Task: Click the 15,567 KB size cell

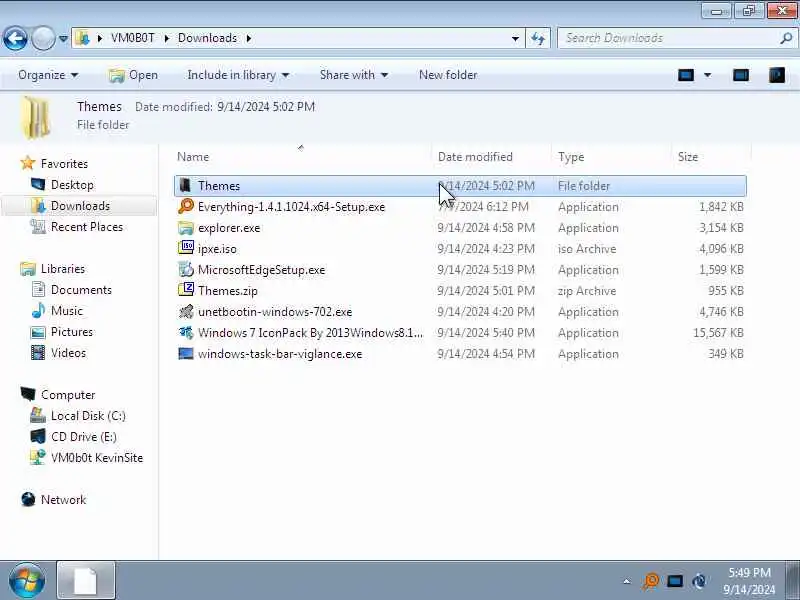Action: coord(718,333)
